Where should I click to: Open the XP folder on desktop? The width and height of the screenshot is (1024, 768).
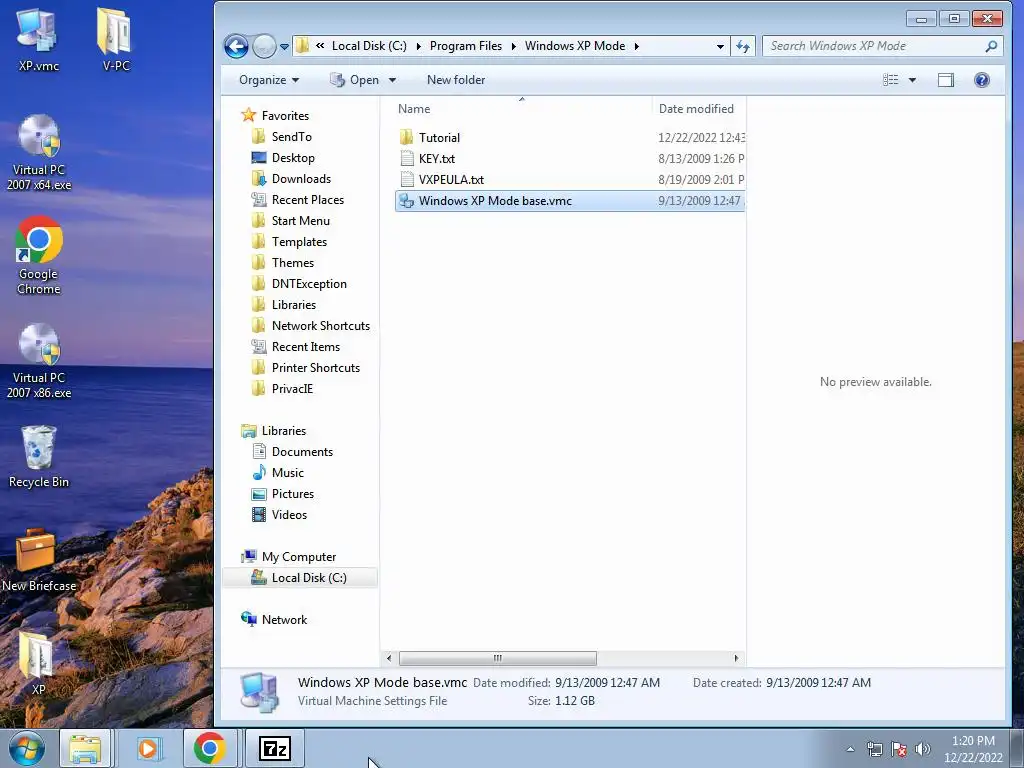[x=38, y=663]
